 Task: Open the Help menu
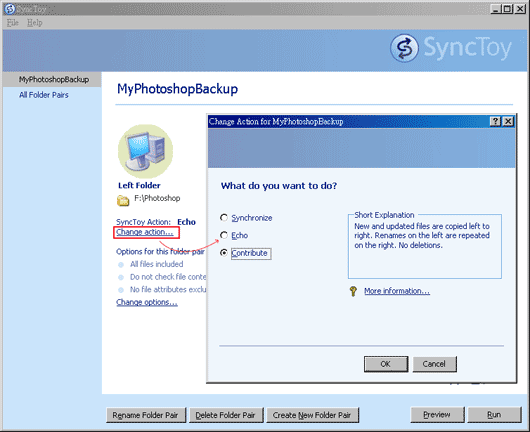(34, 23)
